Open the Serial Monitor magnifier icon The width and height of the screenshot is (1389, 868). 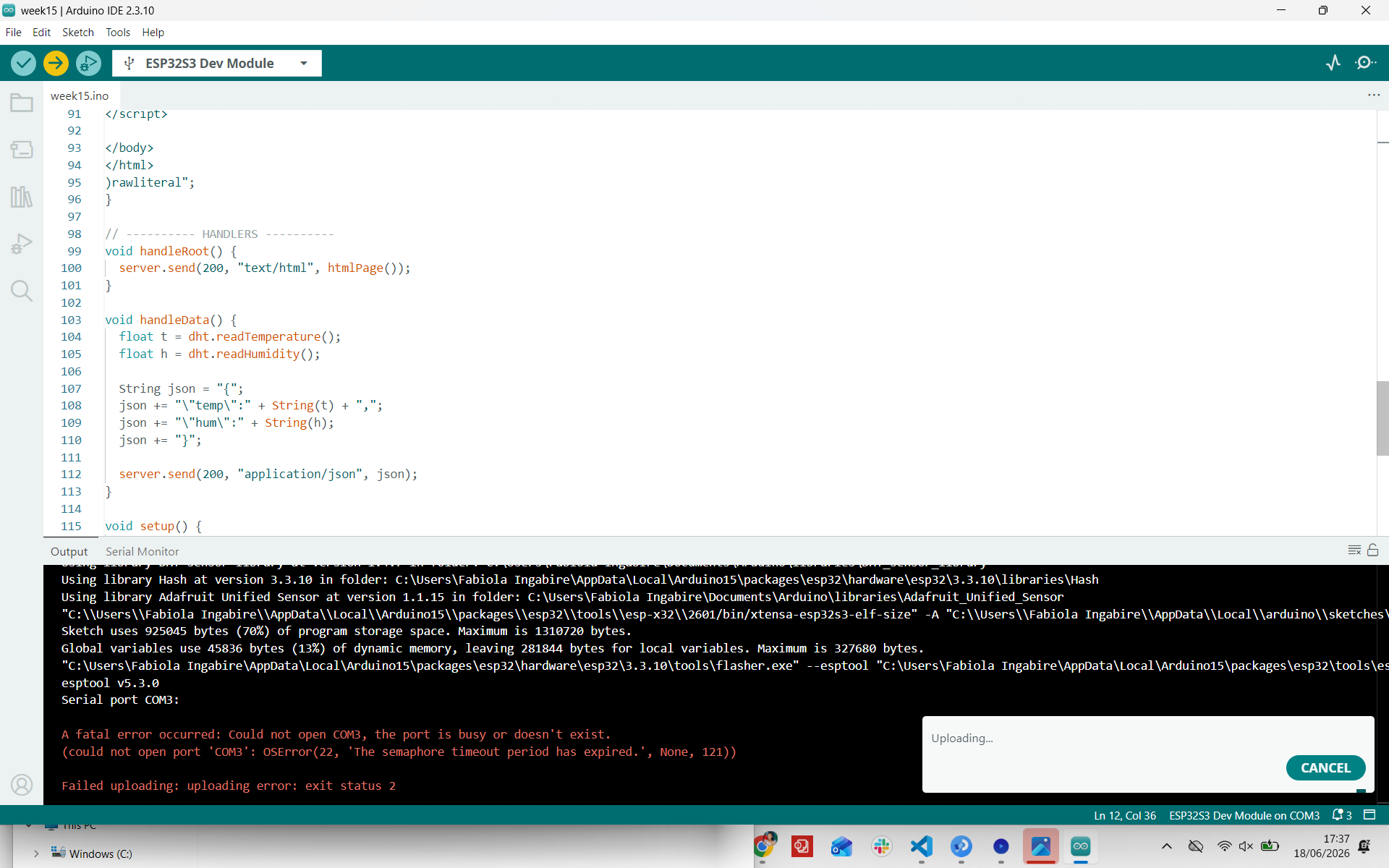point(1365,63)
